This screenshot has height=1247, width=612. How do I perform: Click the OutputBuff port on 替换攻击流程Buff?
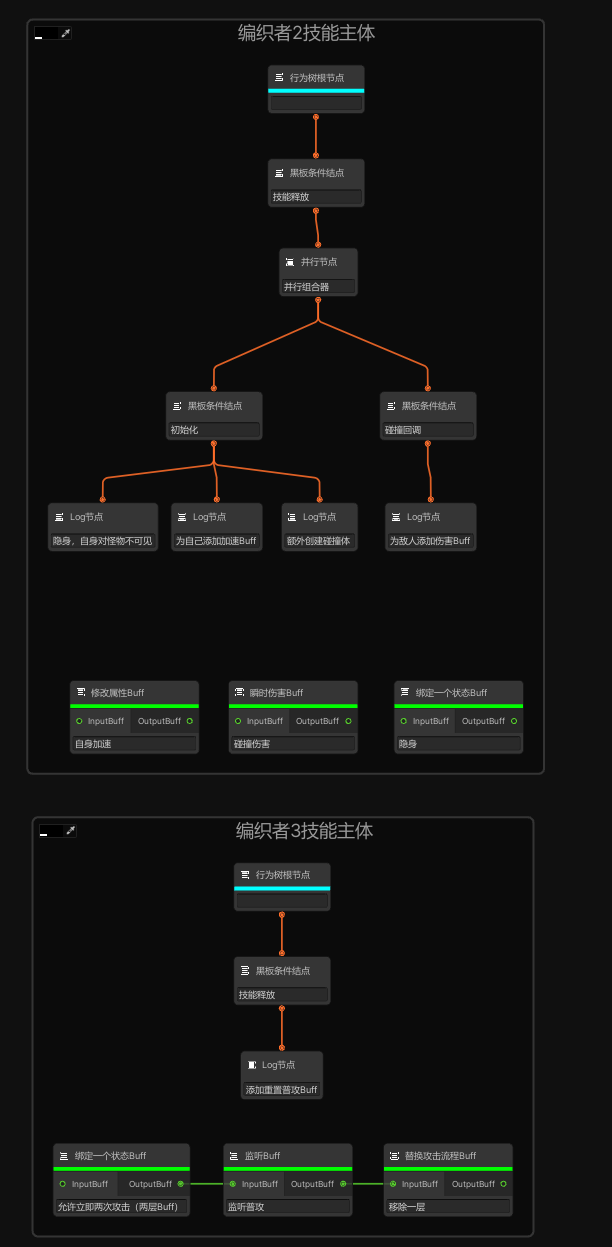click(x=504, y=1184)
